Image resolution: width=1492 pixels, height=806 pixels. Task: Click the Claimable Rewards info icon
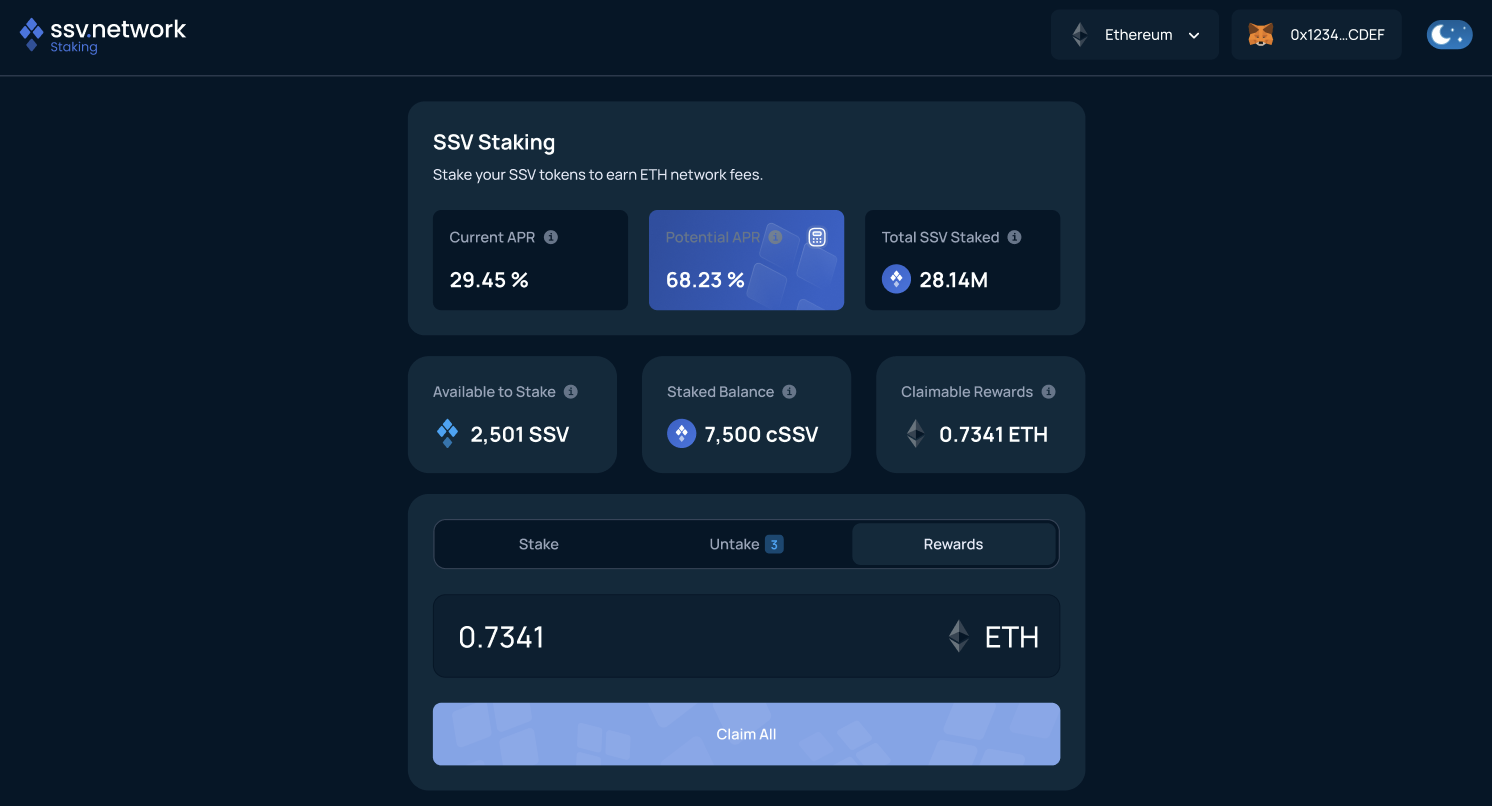(1048, 392)
